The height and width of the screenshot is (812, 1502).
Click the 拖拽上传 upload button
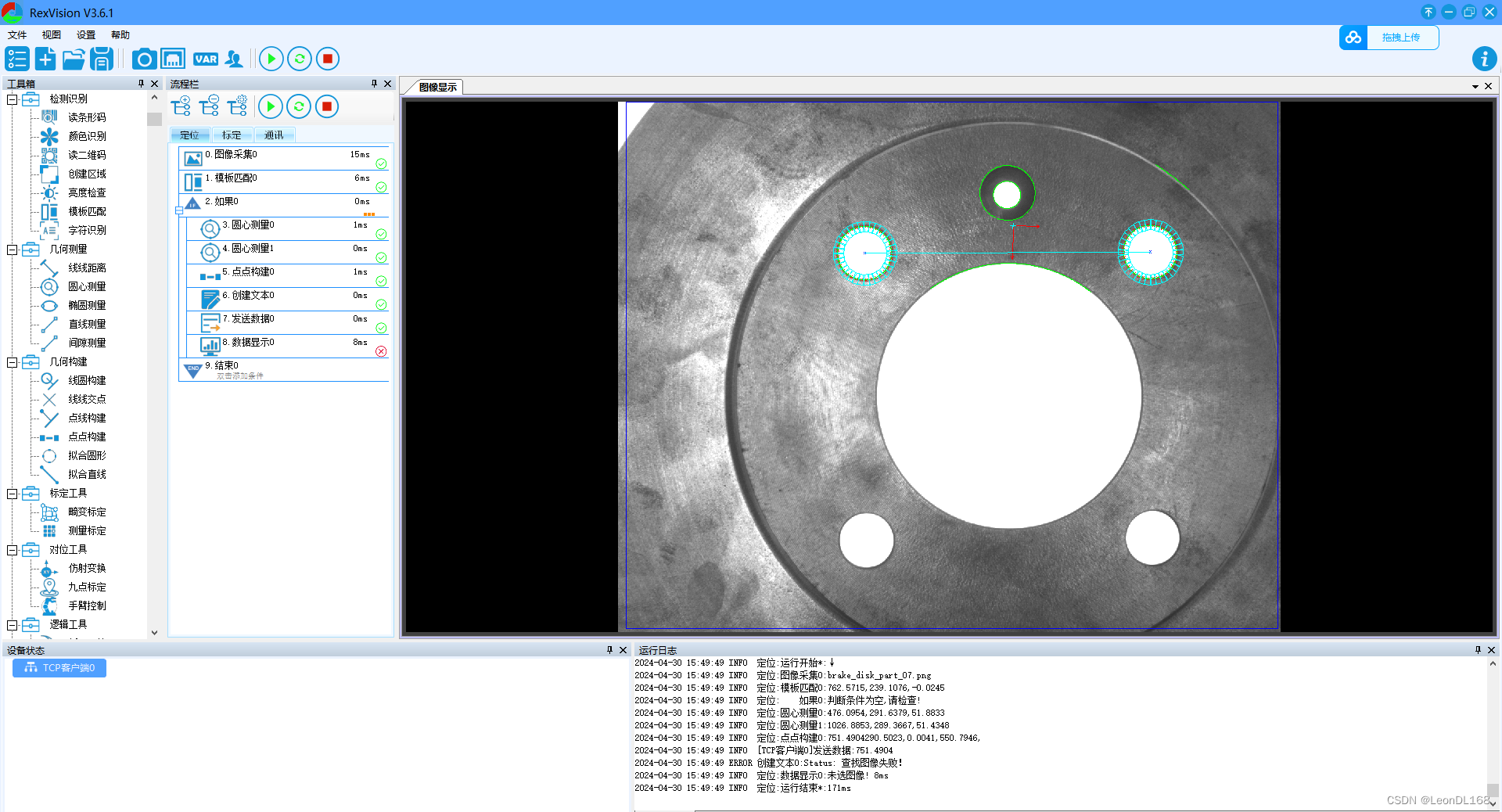point(1403,37)
